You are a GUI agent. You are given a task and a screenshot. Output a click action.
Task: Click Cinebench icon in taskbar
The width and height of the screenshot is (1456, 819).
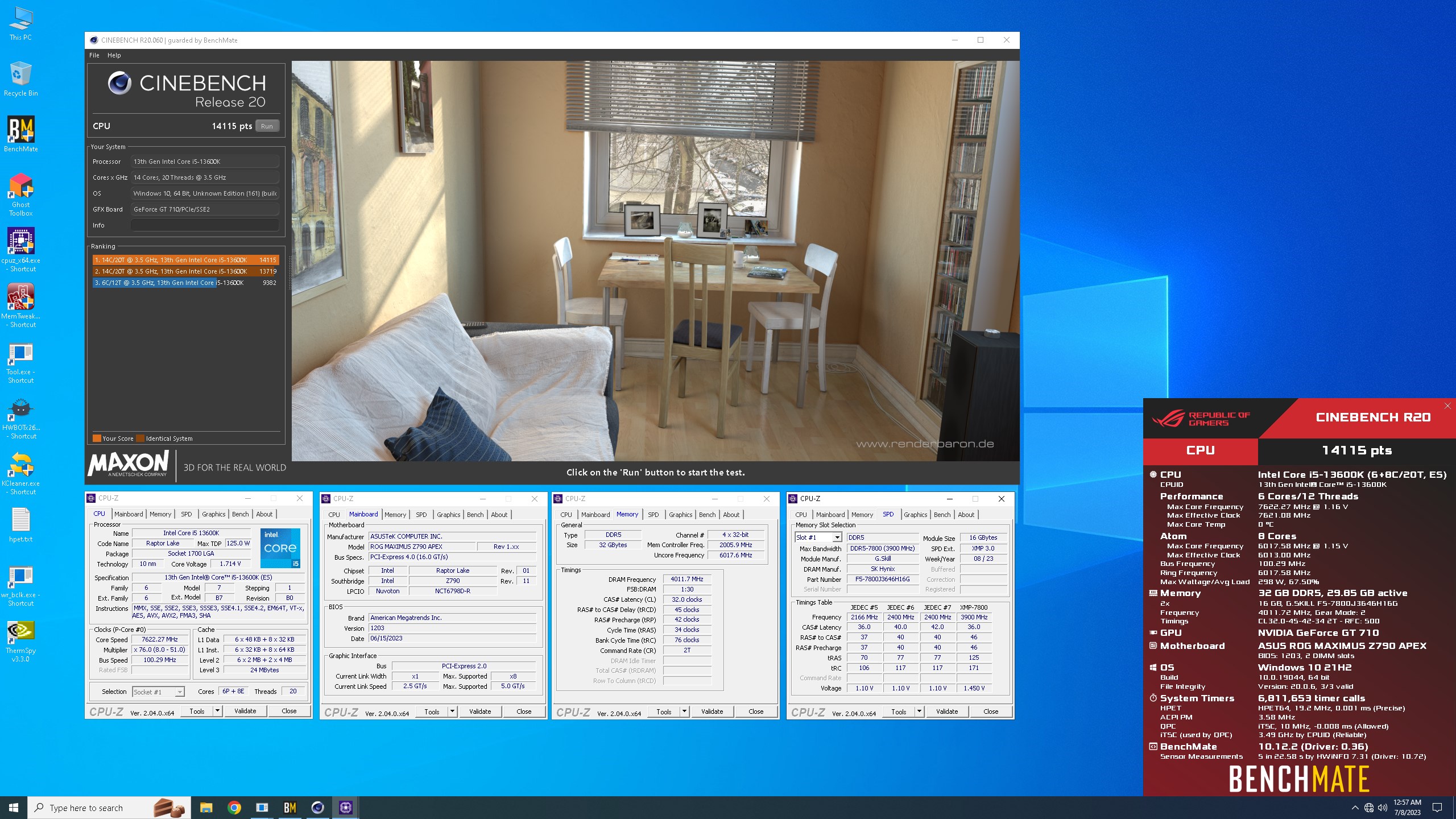click(317, 808)
